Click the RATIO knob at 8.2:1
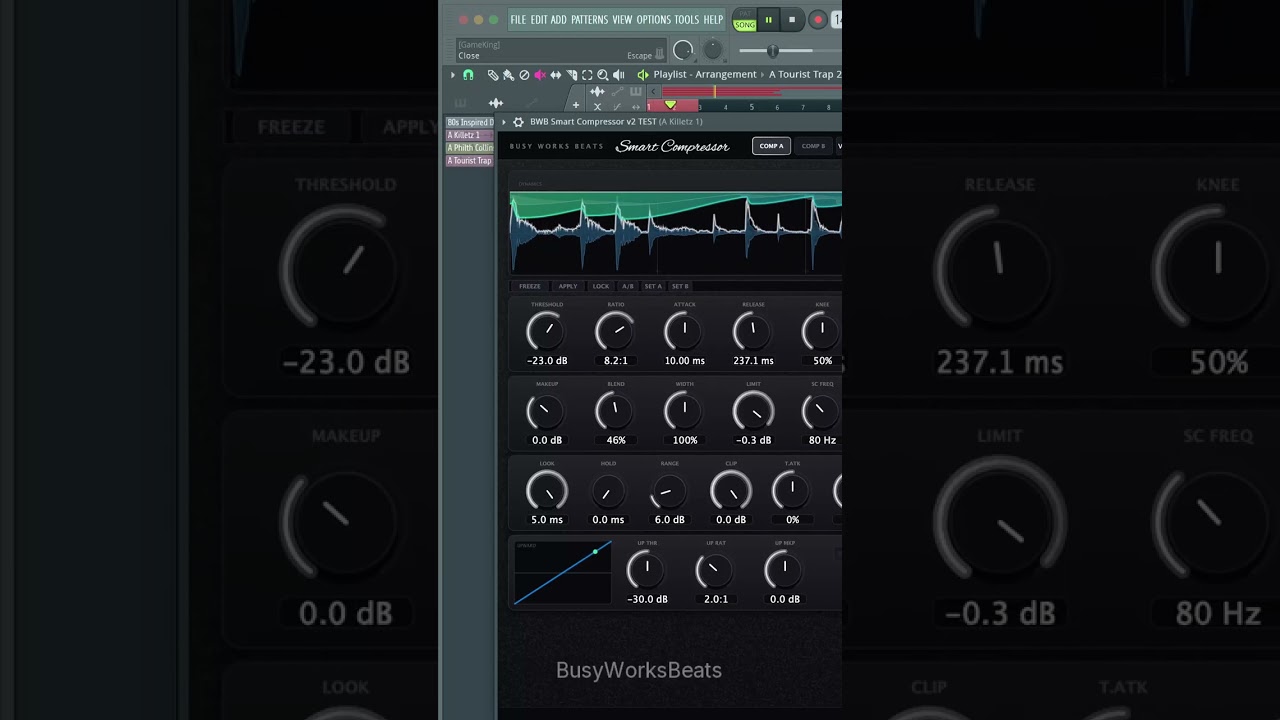The image size is (1280, 720). pyautogui.click(x=615, y=331)
